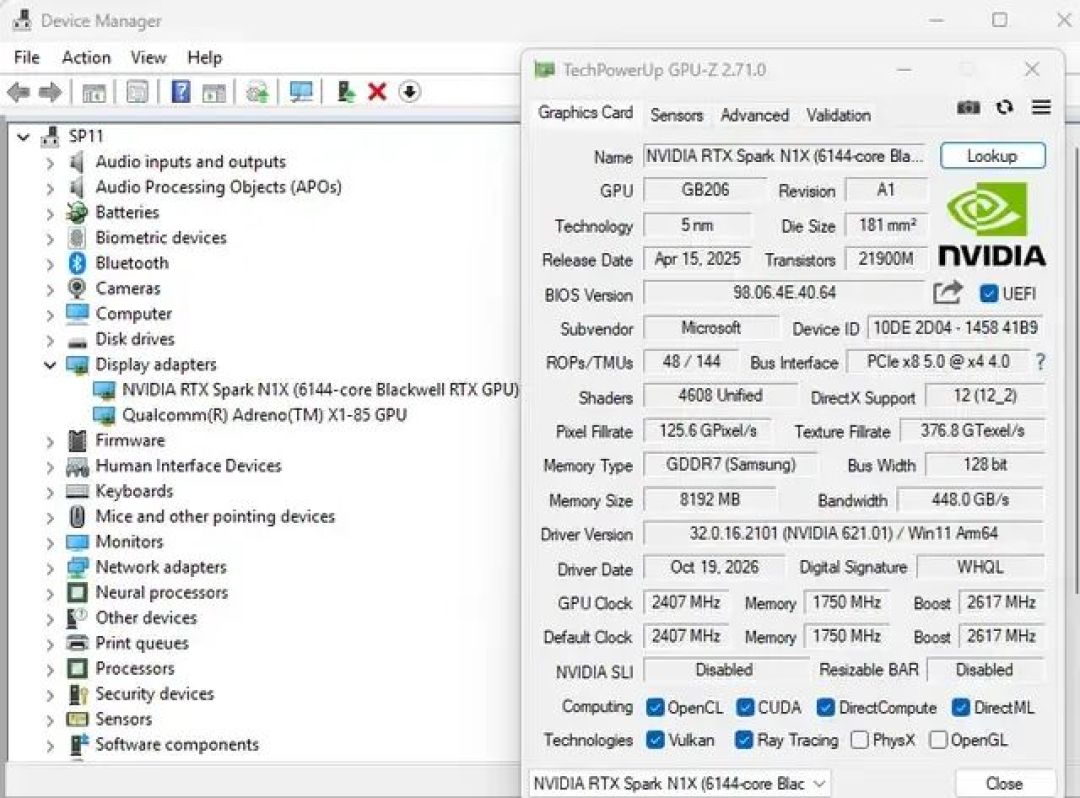The height and width of the screenshot is (798, 1080).
Task: Click the green Update driver toolbar icon
Action: click(x=346, y=92)
